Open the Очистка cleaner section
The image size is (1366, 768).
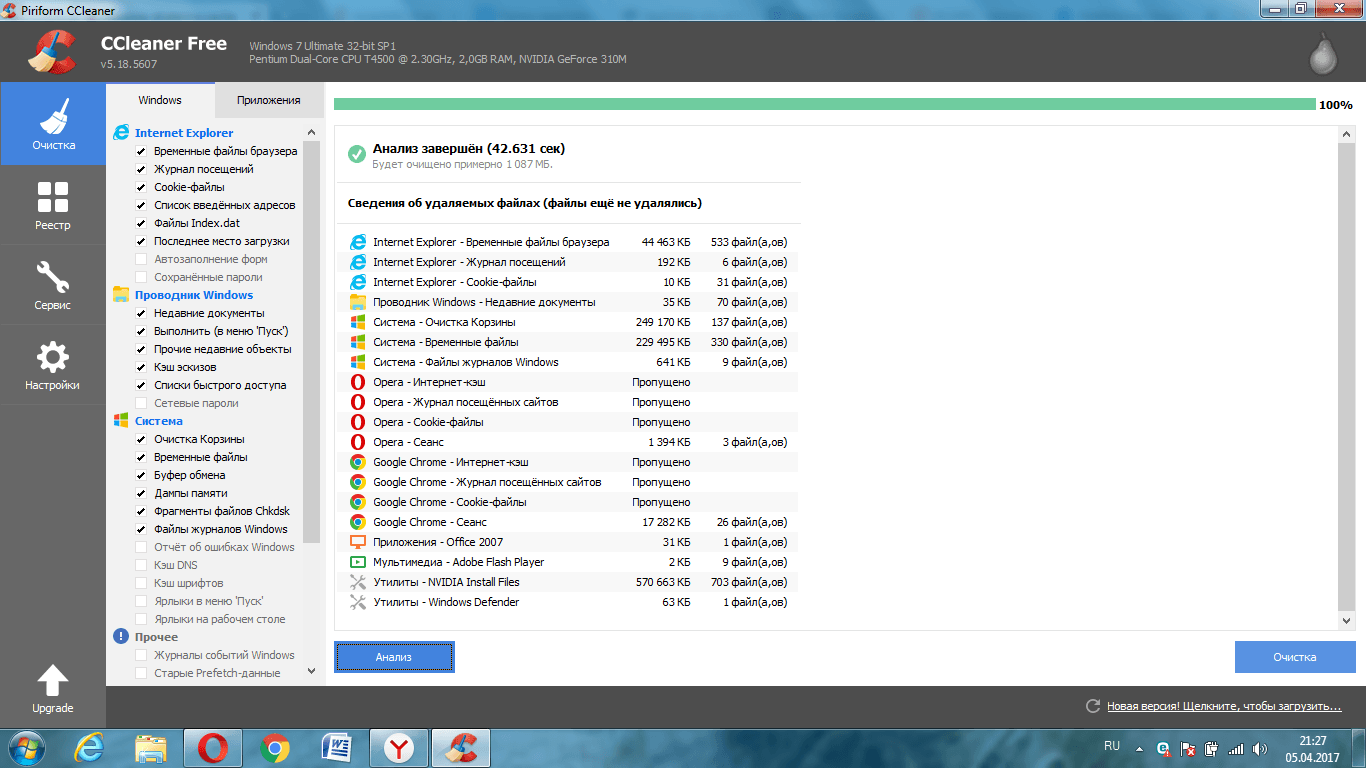[53, 123]
